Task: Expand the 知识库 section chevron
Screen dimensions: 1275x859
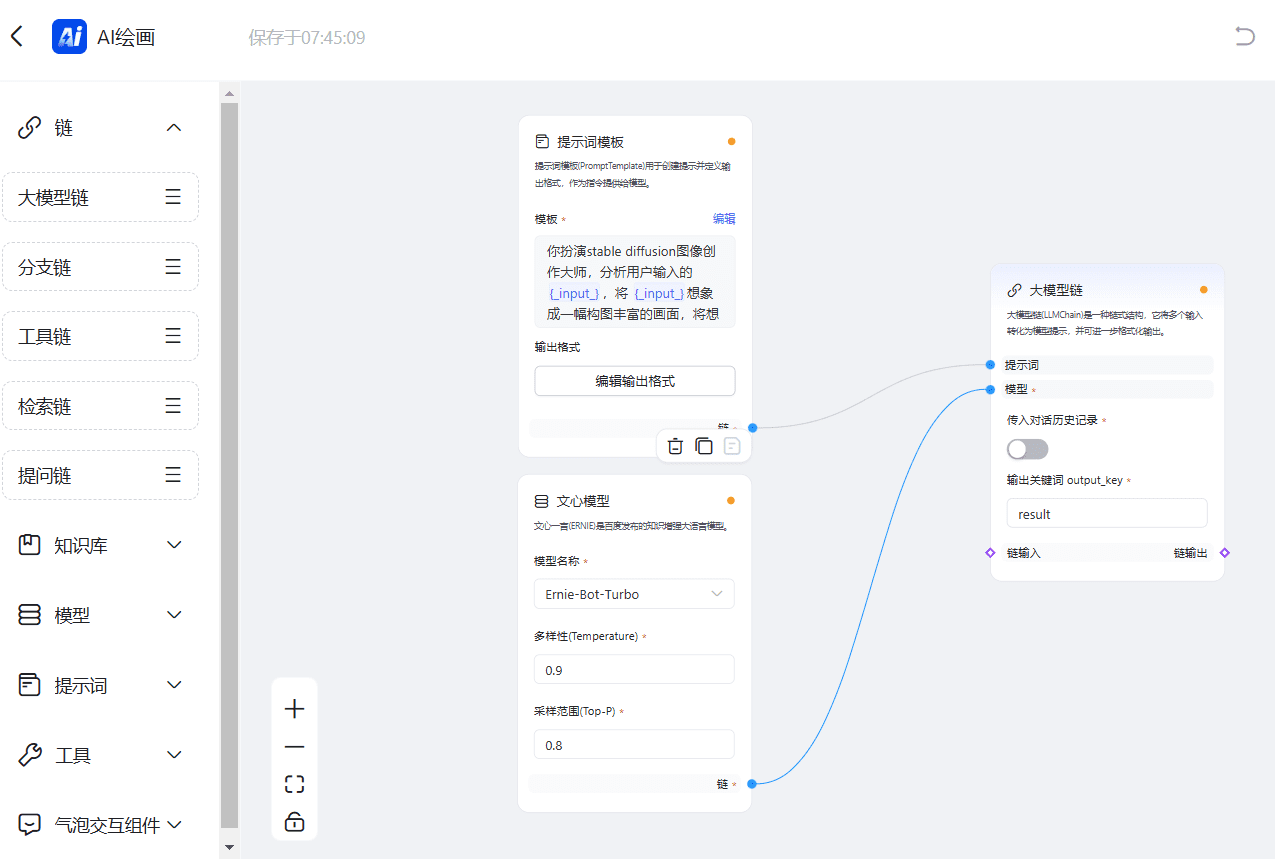Action: (x=174, y=545)
